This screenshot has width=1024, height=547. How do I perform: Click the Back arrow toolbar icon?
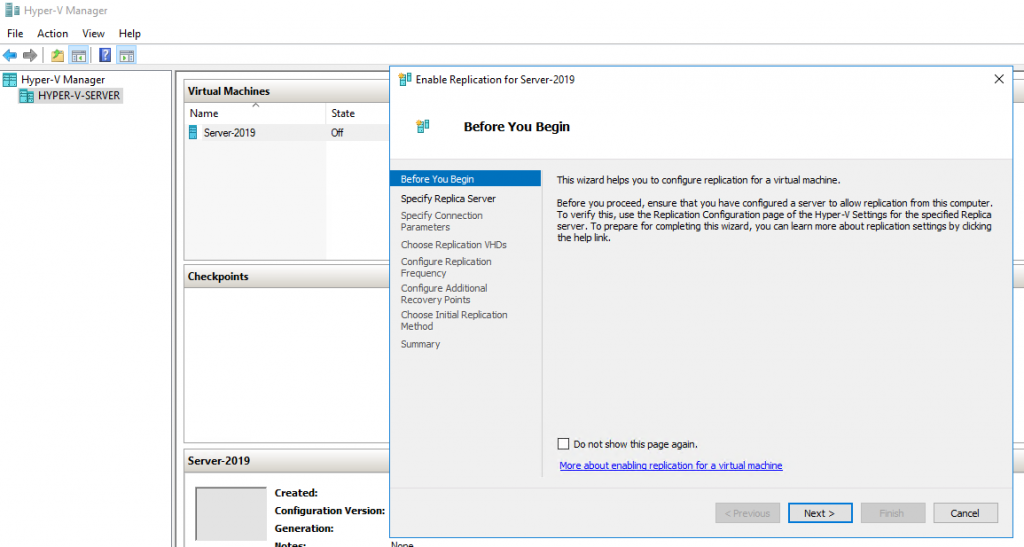(10, 55)
